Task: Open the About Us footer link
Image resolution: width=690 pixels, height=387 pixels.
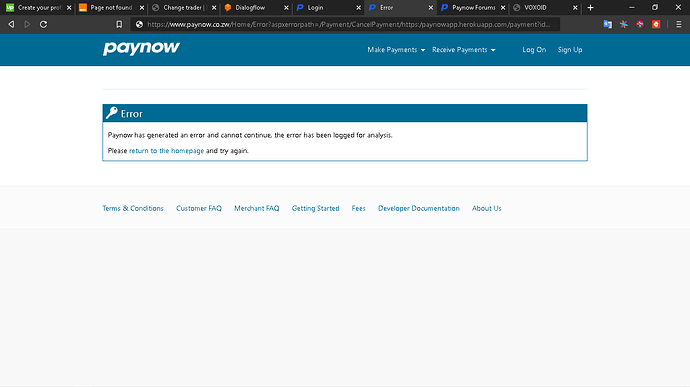Action: [487, 208]
